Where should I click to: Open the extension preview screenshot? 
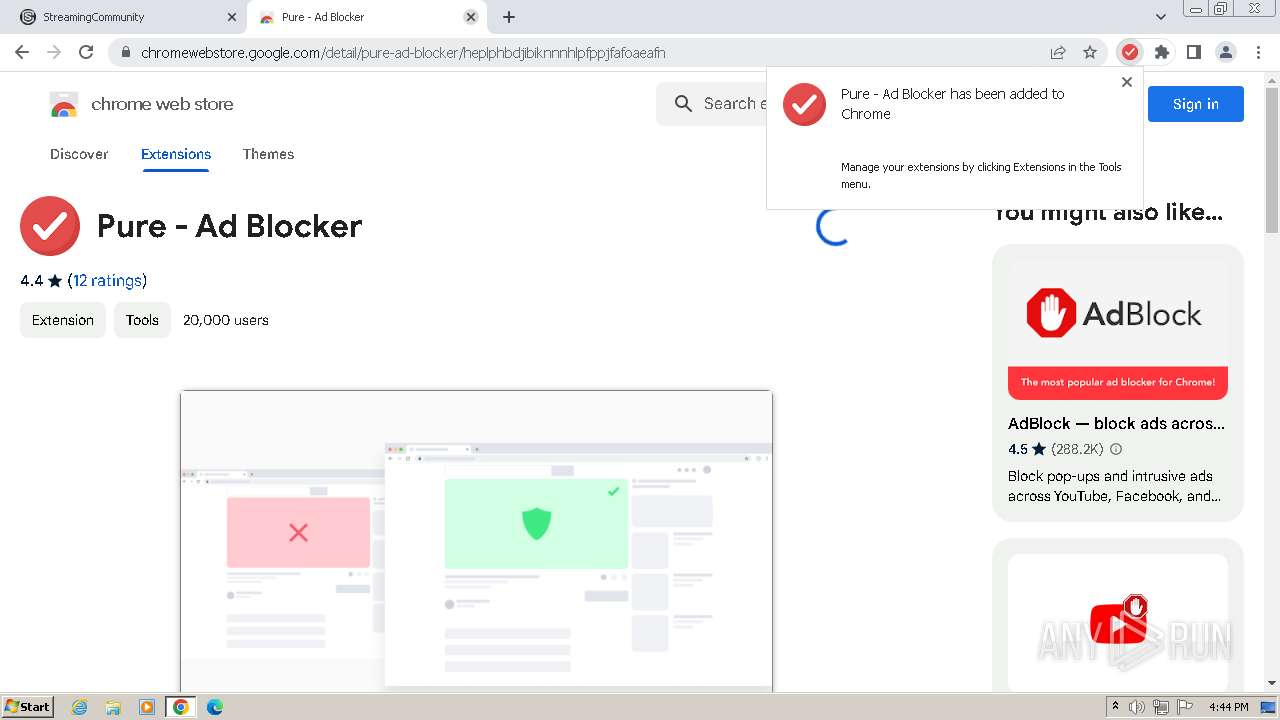coord(476,540)
